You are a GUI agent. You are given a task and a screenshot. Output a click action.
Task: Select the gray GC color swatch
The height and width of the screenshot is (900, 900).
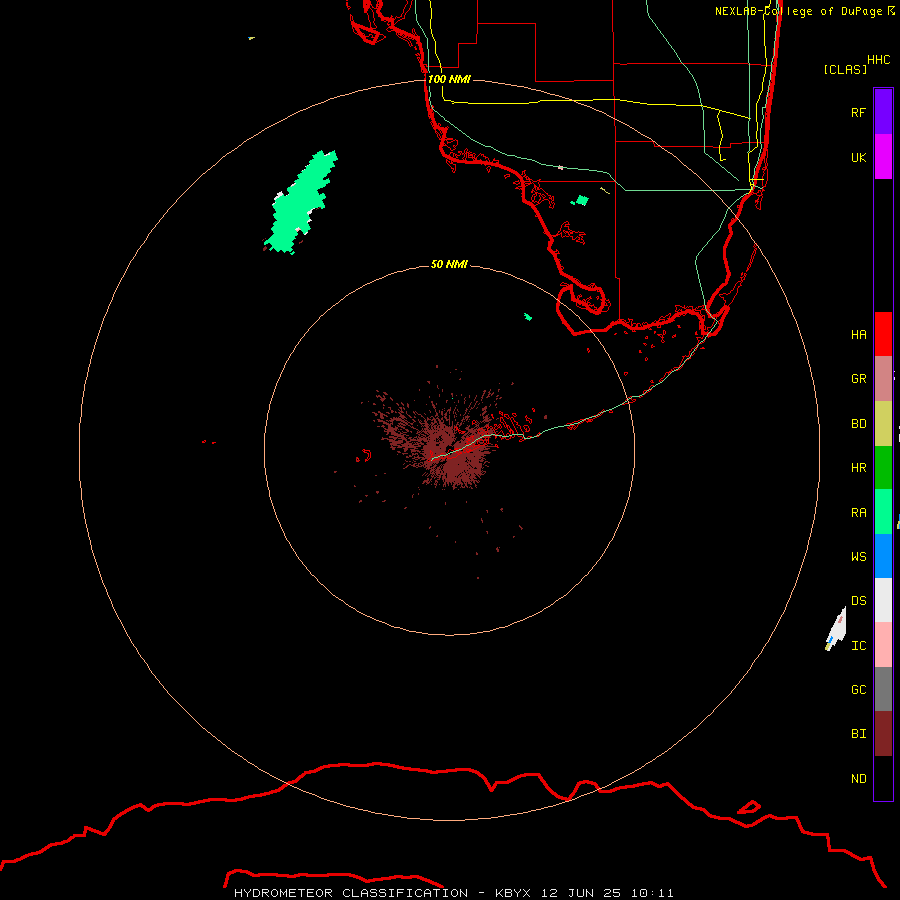pyautogui.click(x=883, y=689)
